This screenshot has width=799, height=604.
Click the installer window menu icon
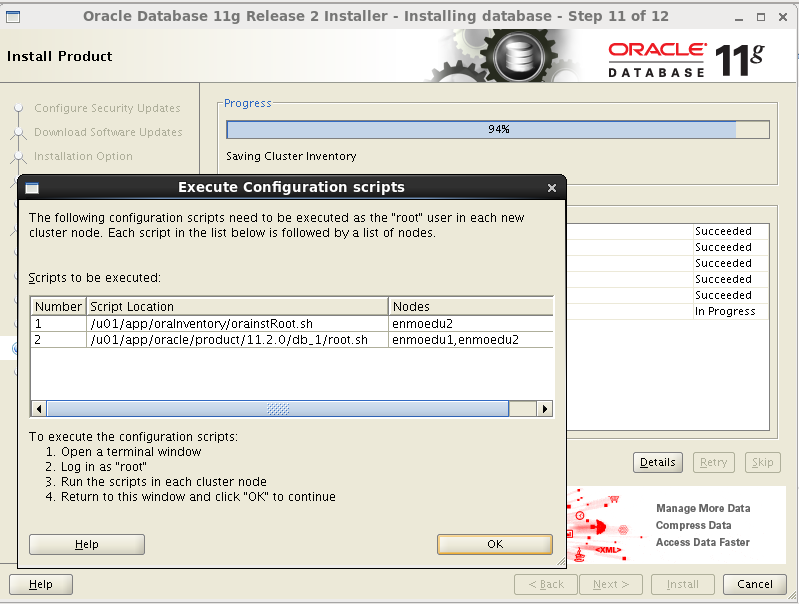[x=13, y=17]
